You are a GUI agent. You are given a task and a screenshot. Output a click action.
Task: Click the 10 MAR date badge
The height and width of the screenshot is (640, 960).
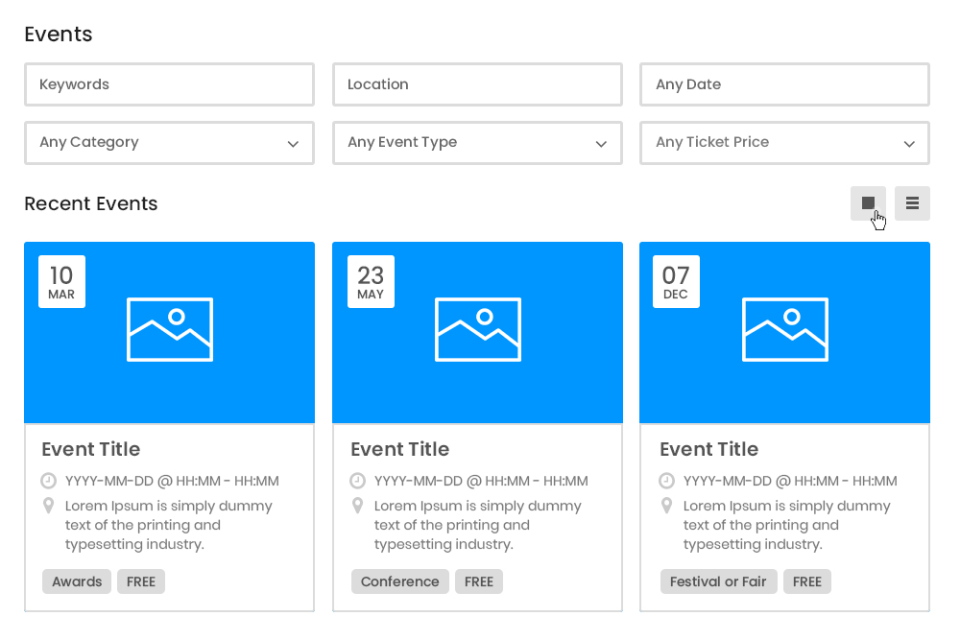tap(61, 281)
